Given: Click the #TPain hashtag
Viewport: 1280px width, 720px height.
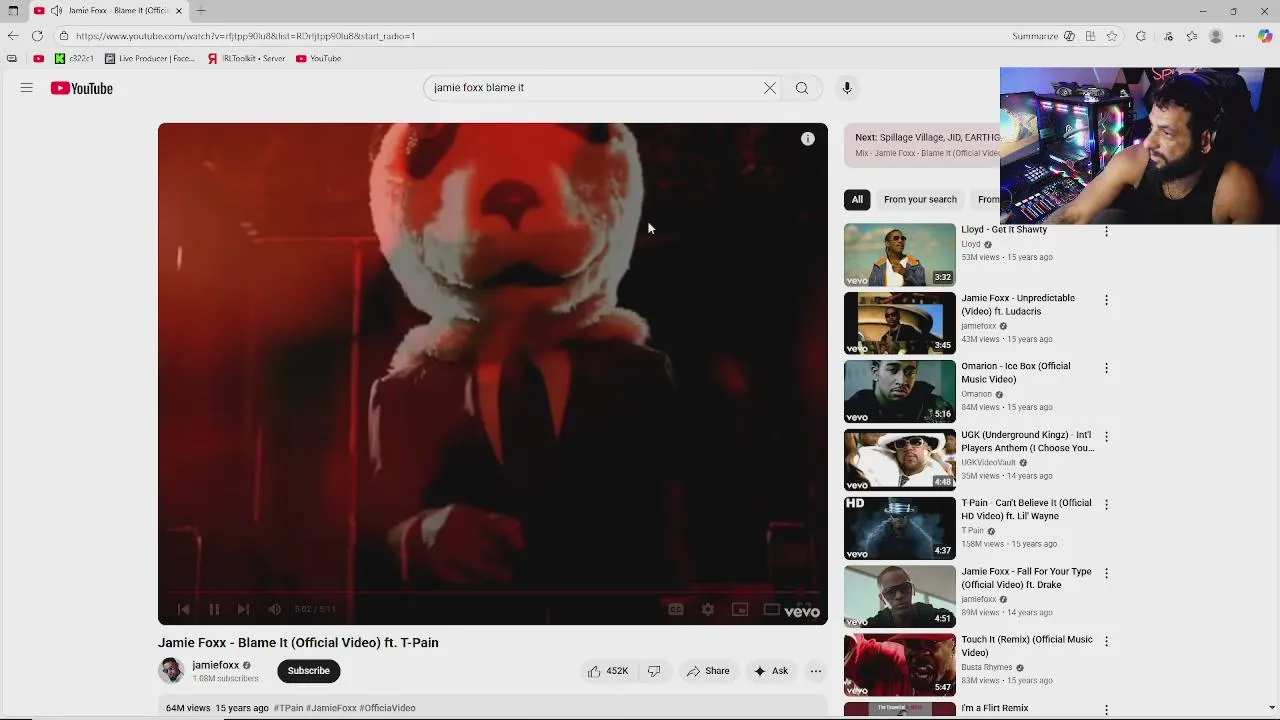Looking at the screenshot, I should pos(288,708).
